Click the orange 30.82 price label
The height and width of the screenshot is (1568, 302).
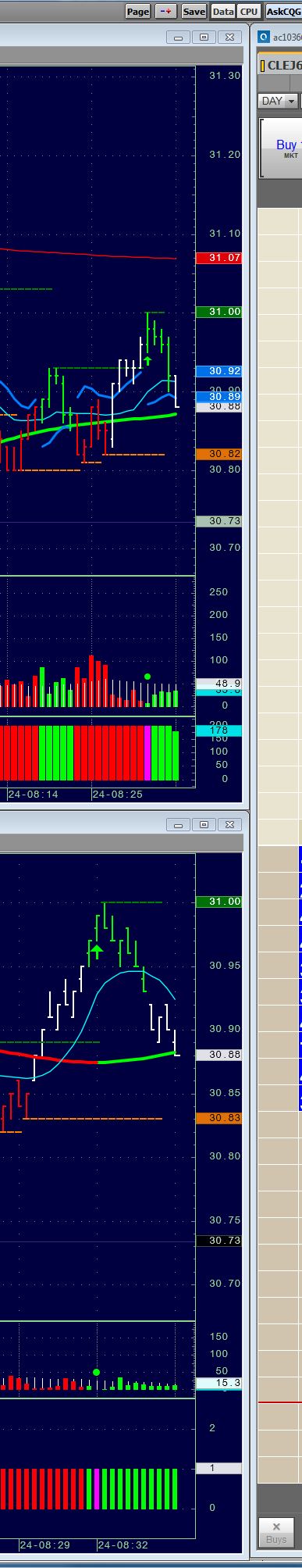pos(219,454)
